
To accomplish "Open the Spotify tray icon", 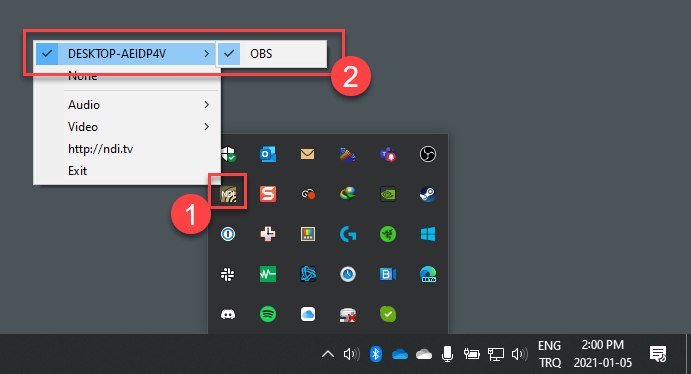I will point(268,314).
